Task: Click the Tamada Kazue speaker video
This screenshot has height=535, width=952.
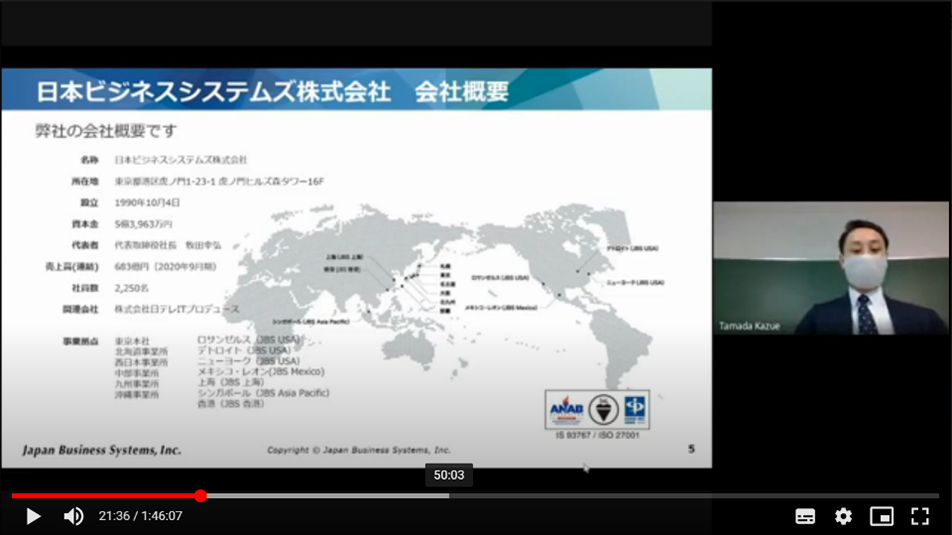Action: pyautogui.click(x=831, y=268)
